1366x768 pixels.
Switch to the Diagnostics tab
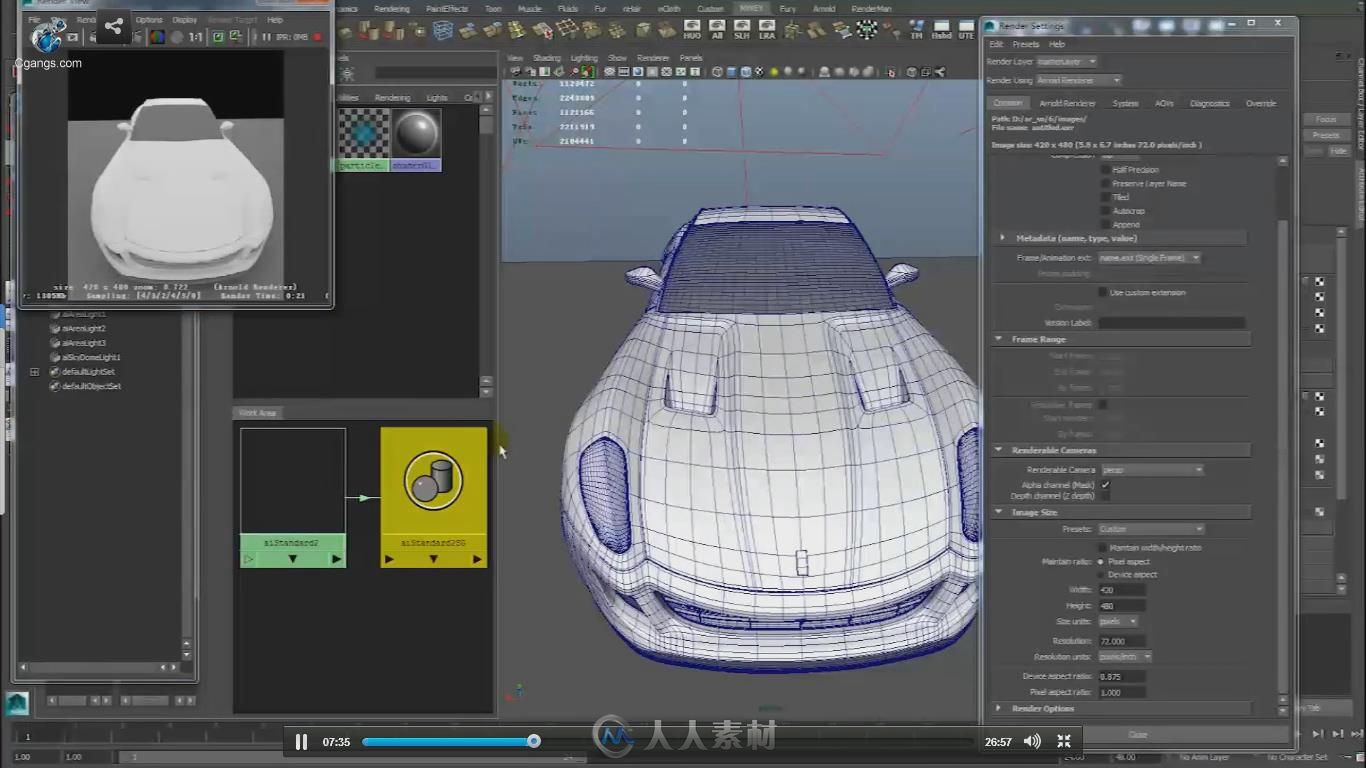point(1209,103)
